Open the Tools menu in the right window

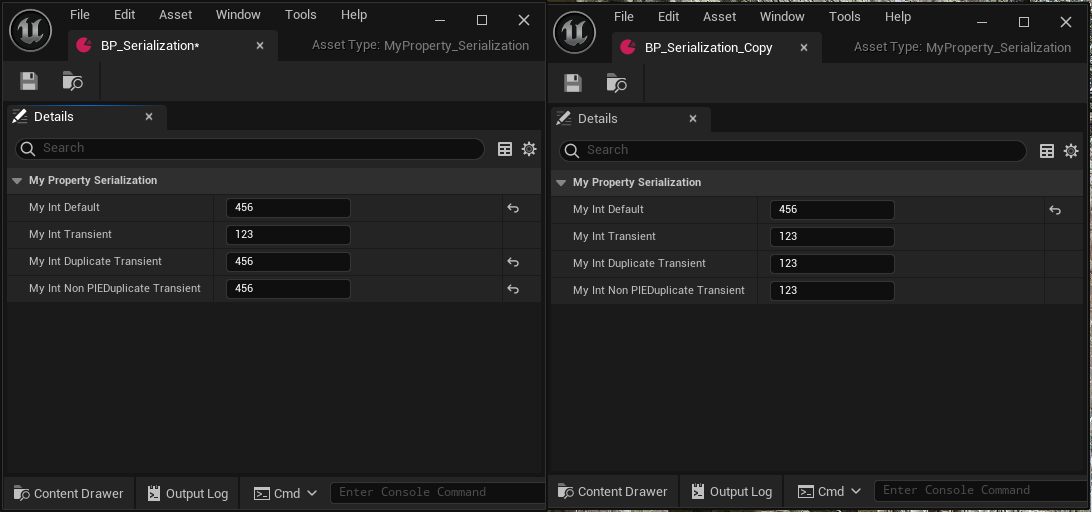(x=844, y=16)
